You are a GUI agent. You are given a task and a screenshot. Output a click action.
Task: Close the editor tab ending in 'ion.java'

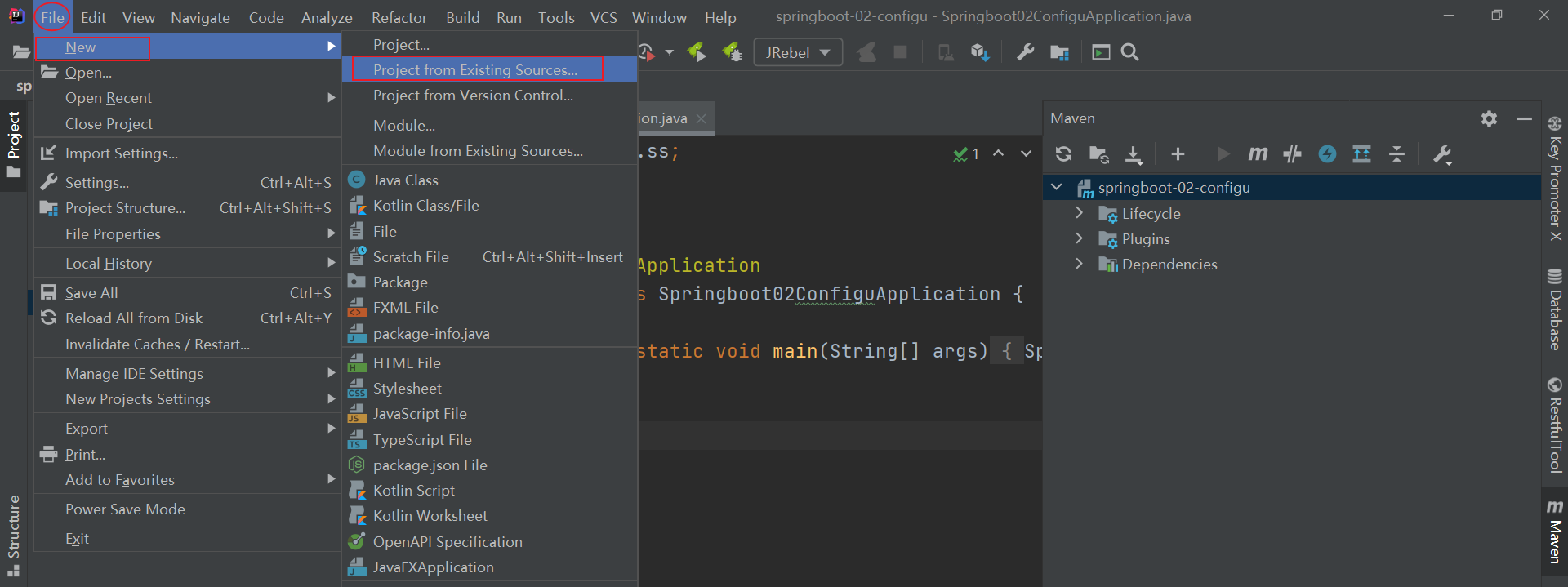pyautogui.click(x=701, y=118)
